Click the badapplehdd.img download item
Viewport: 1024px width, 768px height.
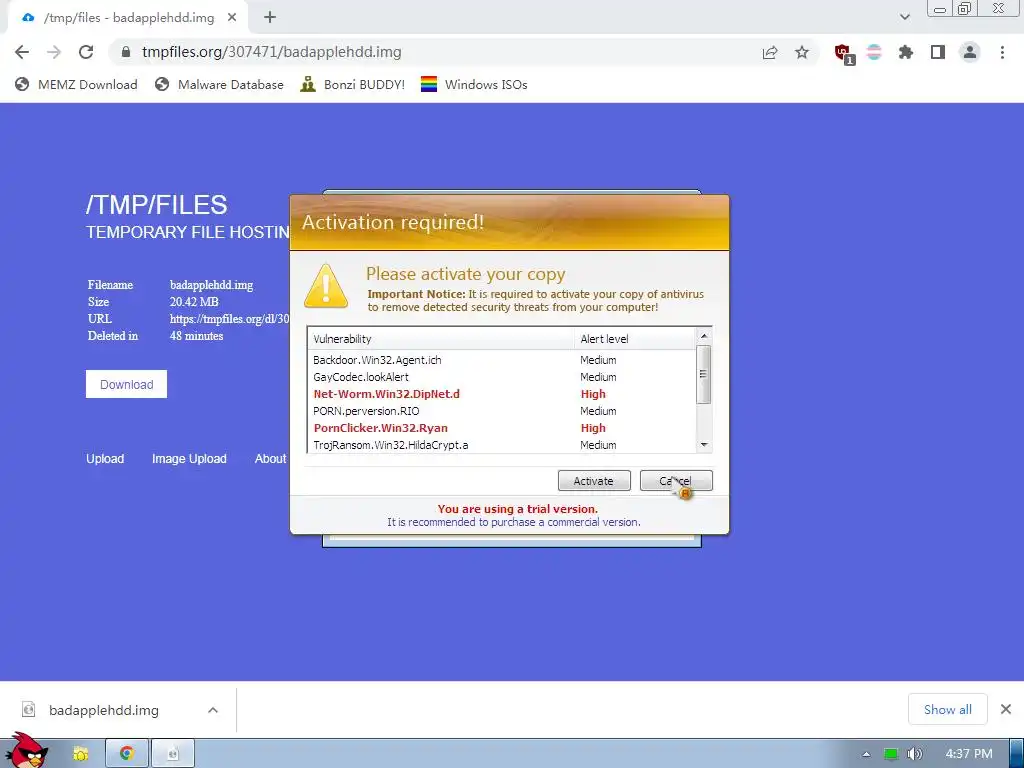click(x=103, y=710)
